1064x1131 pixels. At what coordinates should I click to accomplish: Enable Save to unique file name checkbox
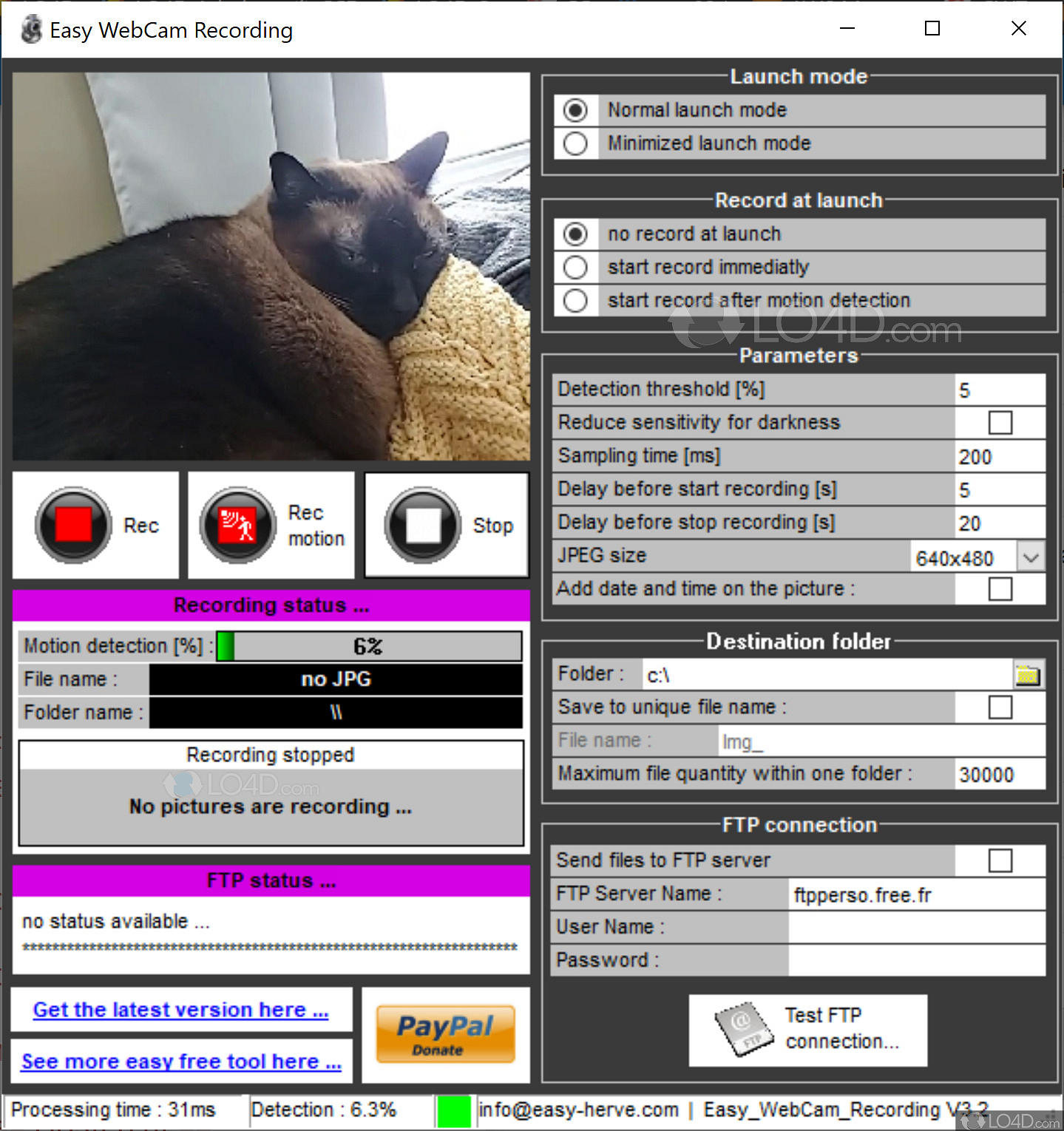1000,707
